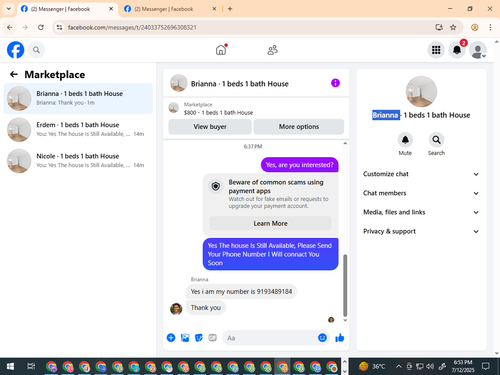
Task: Choose a GIF icon
Action: tap(213, 338)
